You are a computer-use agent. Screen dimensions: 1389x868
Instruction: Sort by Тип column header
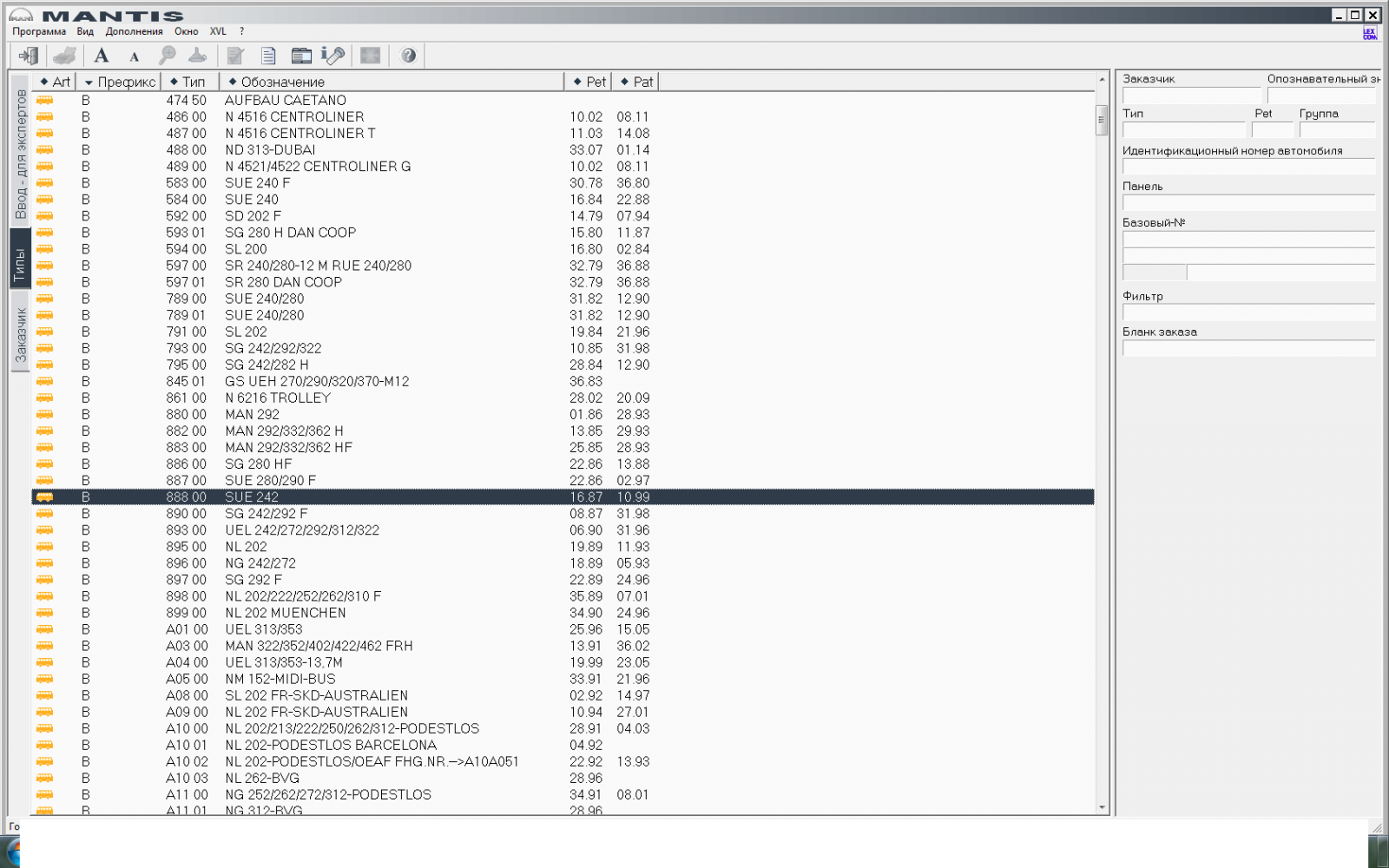point(189,82)
